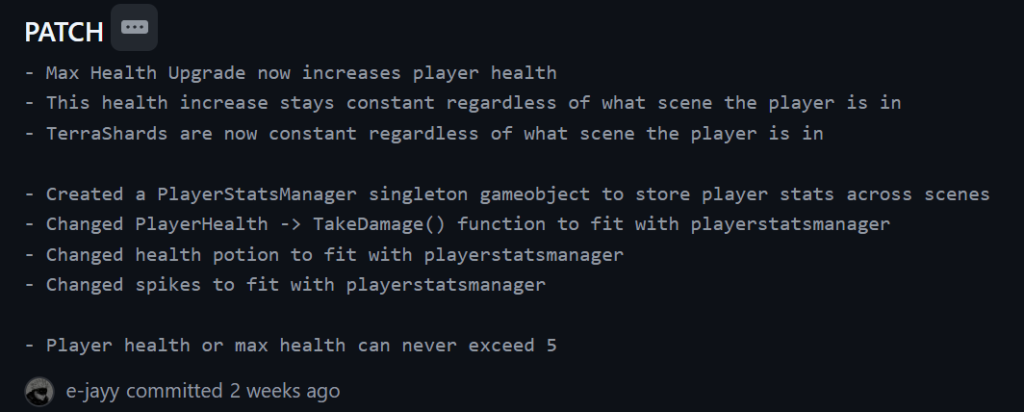Image resolution: width=1024 pixels, height=412 pixels.
Task: Open the PATCH commit title link
Action: (64, 32)
